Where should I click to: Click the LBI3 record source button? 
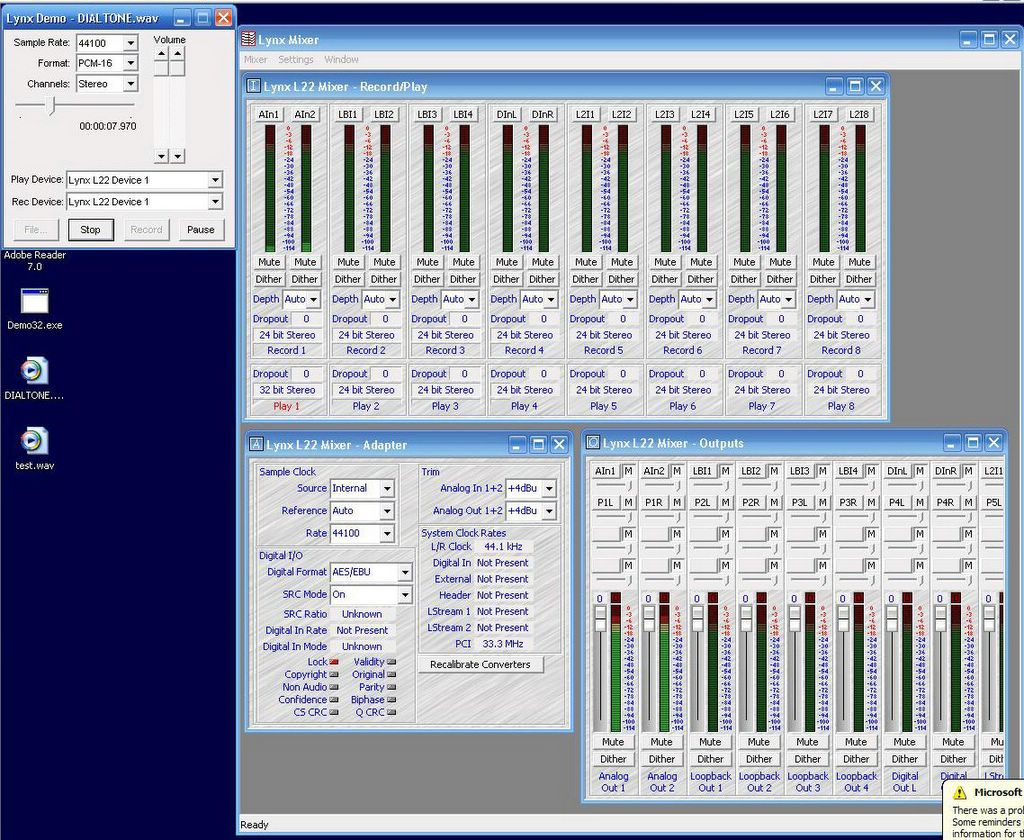(x=427, y=114)
